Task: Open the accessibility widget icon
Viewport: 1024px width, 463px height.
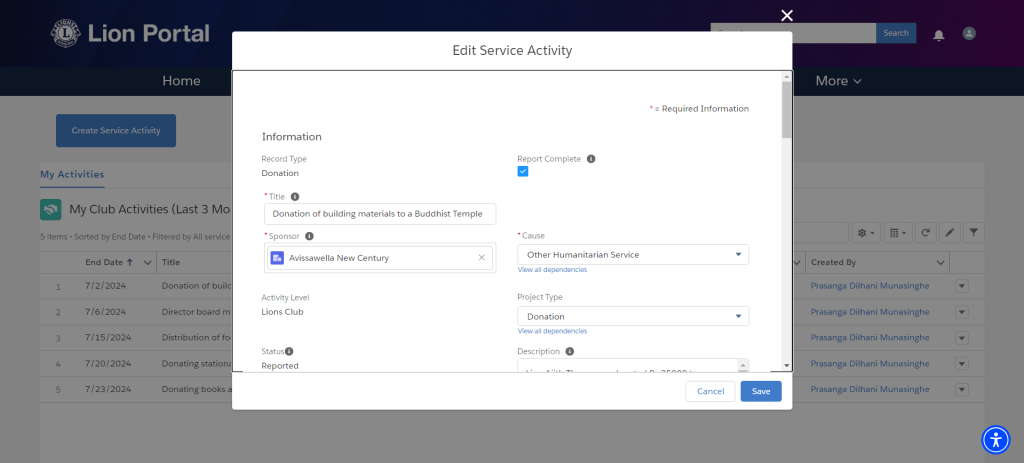Action: coord(995,439)
